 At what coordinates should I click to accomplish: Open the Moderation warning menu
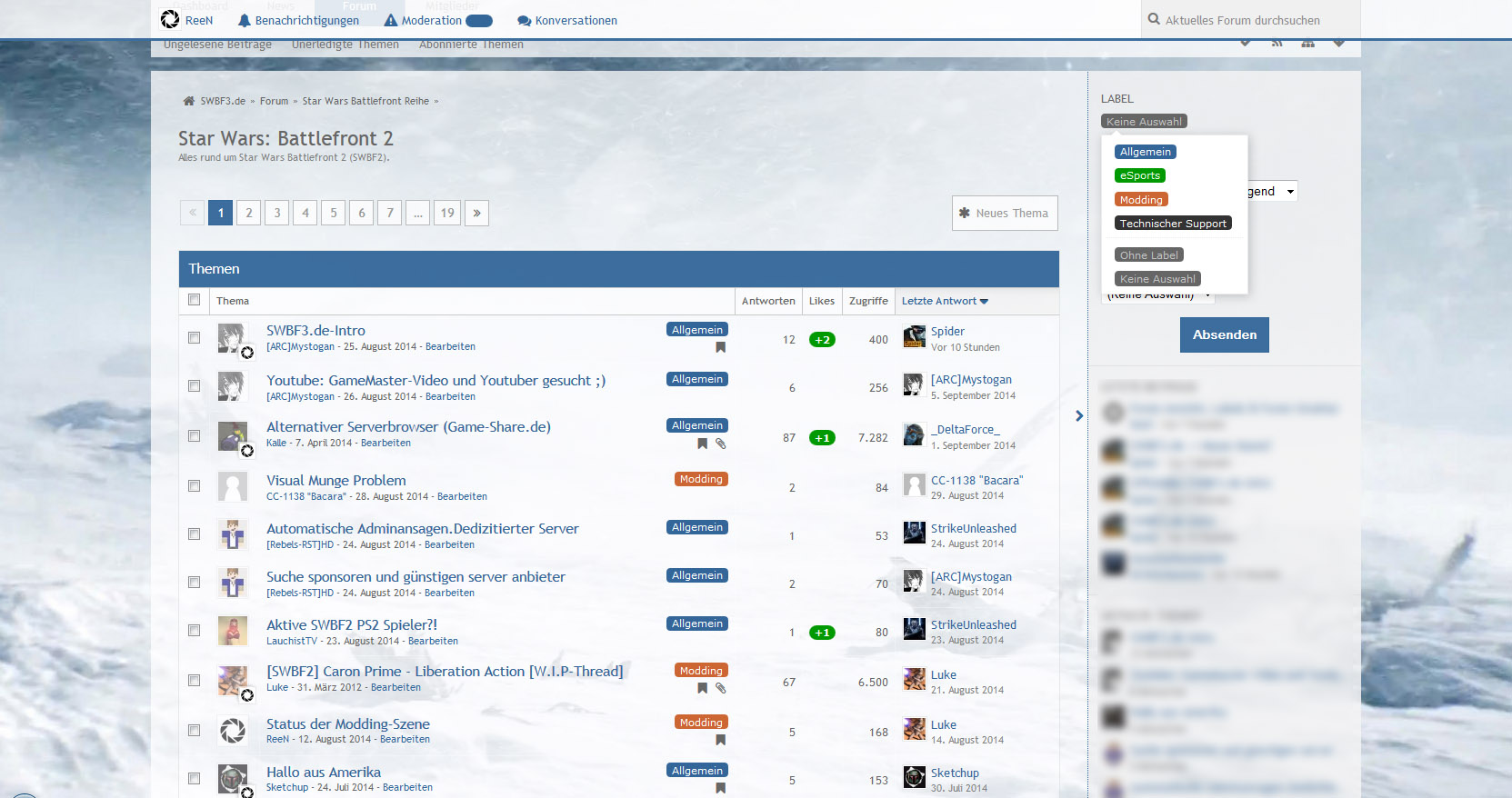click(438, 20)
